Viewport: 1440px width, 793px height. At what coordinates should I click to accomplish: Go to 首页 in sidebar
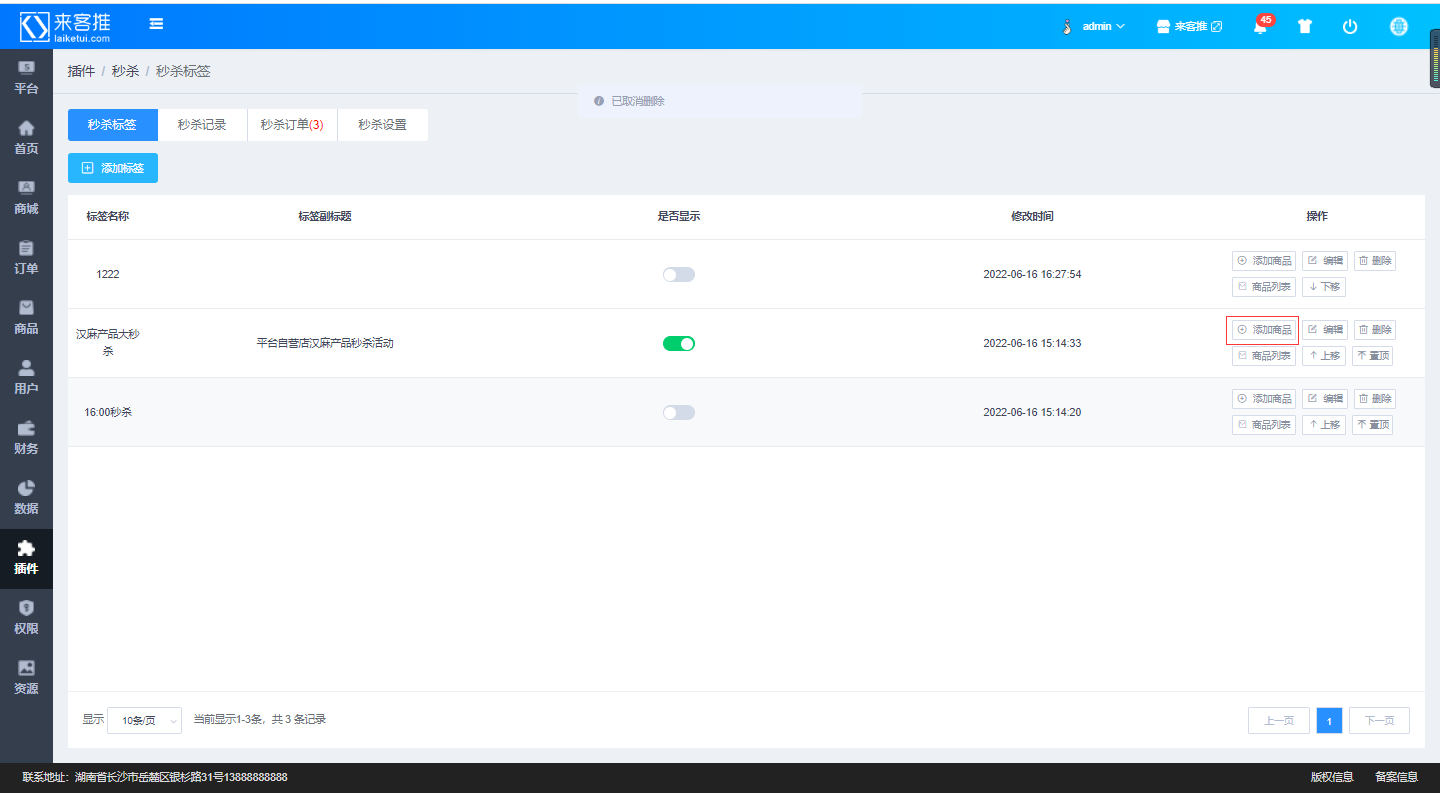click(26, 138)
